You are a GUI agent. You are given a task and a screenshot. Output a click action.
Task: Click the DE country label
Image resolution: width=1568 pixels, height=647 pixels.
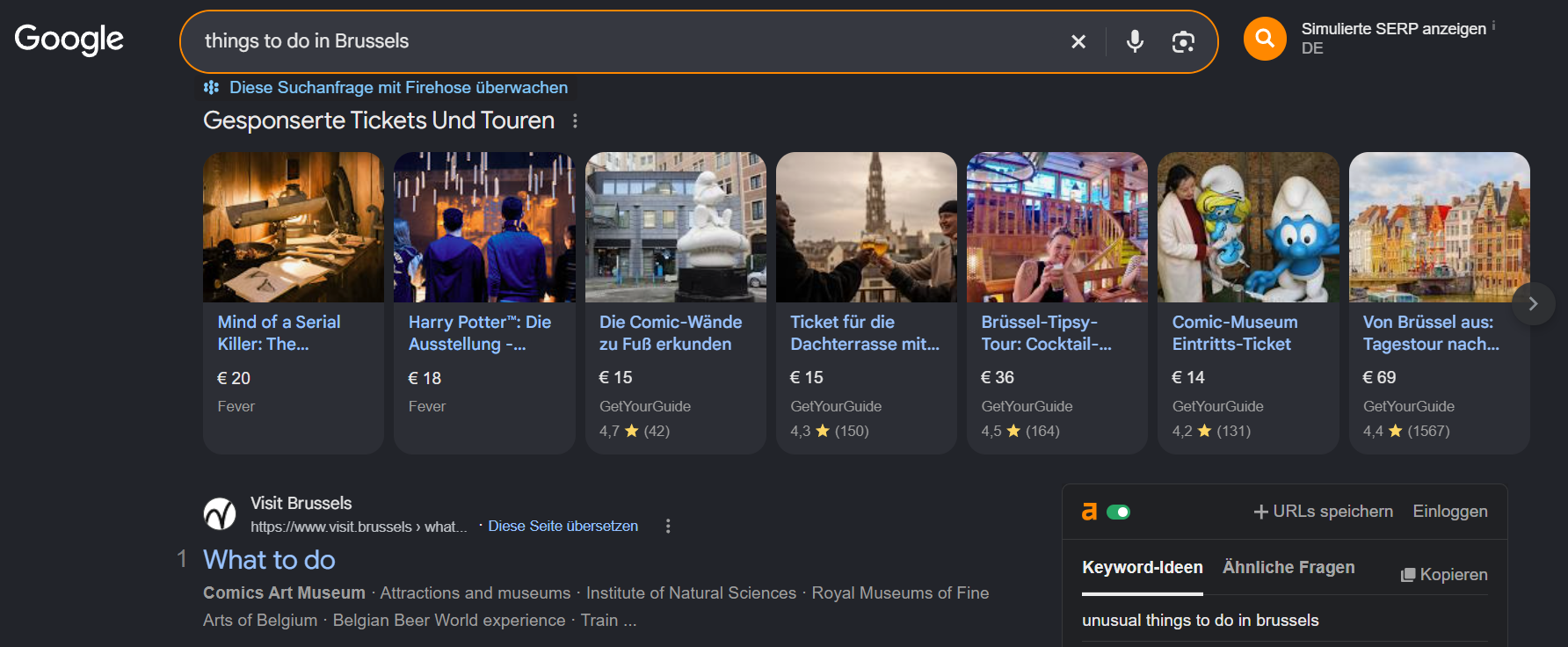point(1312,48)
